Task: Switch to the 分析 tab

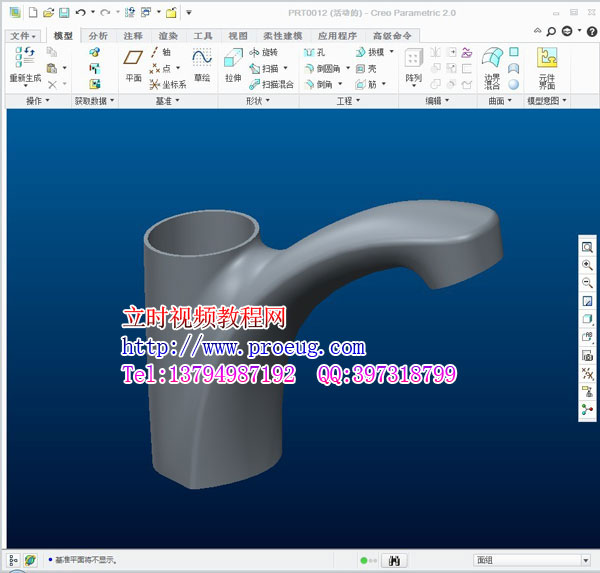Action: [x=98, y=36]
